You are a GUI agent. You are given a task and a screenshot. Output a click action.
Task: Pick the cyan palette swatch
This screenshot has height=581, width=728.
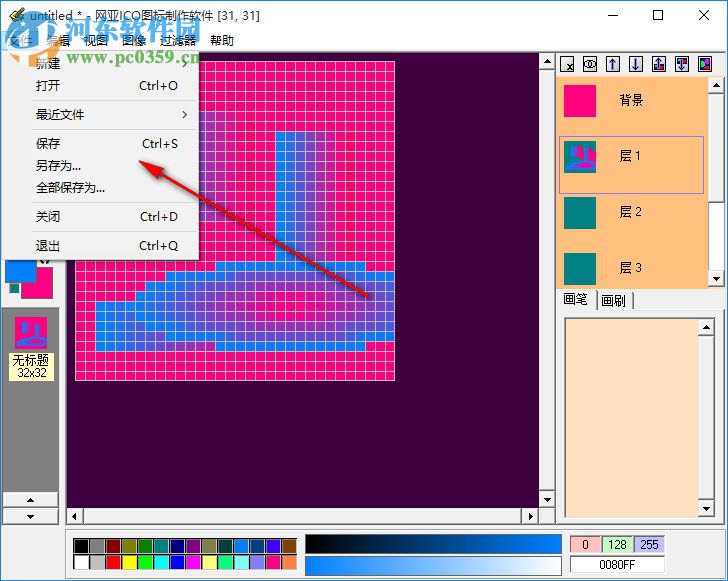161,562
